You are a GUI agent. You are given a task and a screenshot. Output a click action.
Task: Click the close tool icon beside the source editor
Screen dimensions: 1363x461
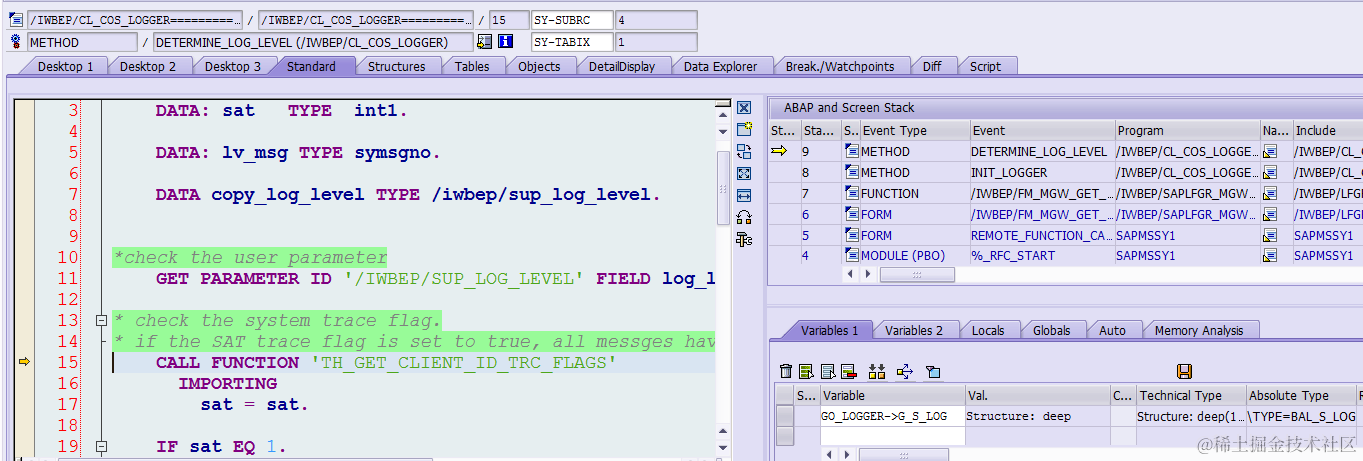pyautogui.click(x=743, y=107)
